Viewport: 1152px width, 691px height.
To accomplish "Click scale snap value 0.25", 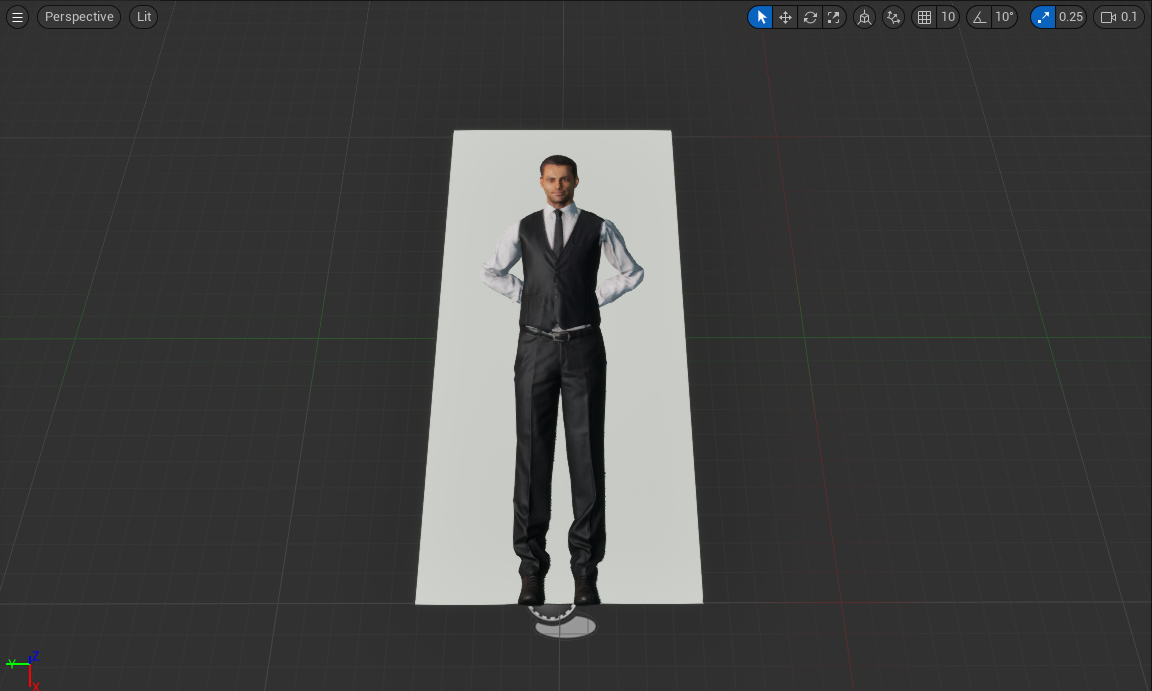I will (x=1070, y=17).
